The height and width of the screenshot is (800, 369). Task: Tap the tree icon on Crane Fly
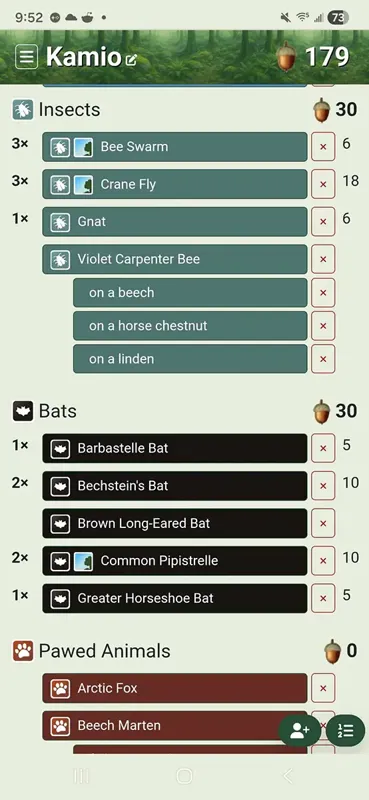pos(83,184)
